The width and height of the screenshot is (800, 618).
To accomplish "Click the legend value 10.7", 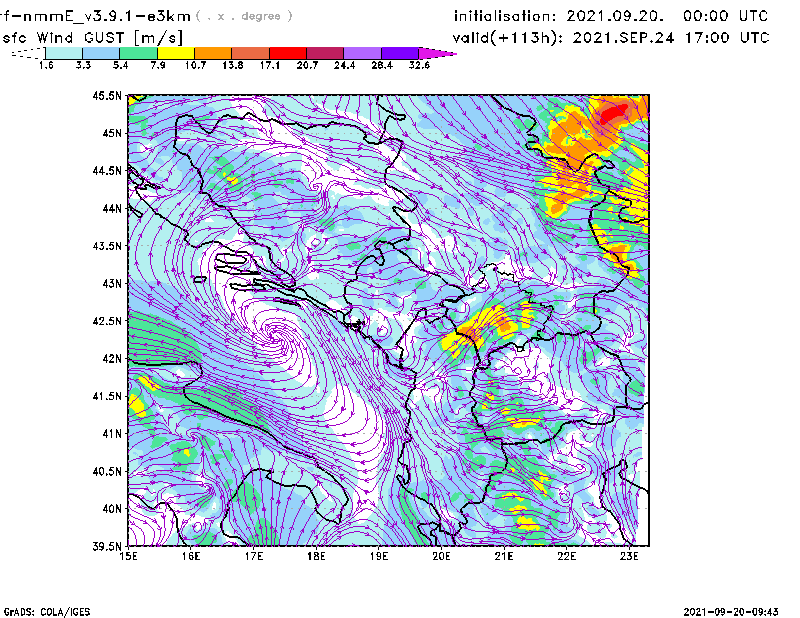I will click(x=195, y=65).
